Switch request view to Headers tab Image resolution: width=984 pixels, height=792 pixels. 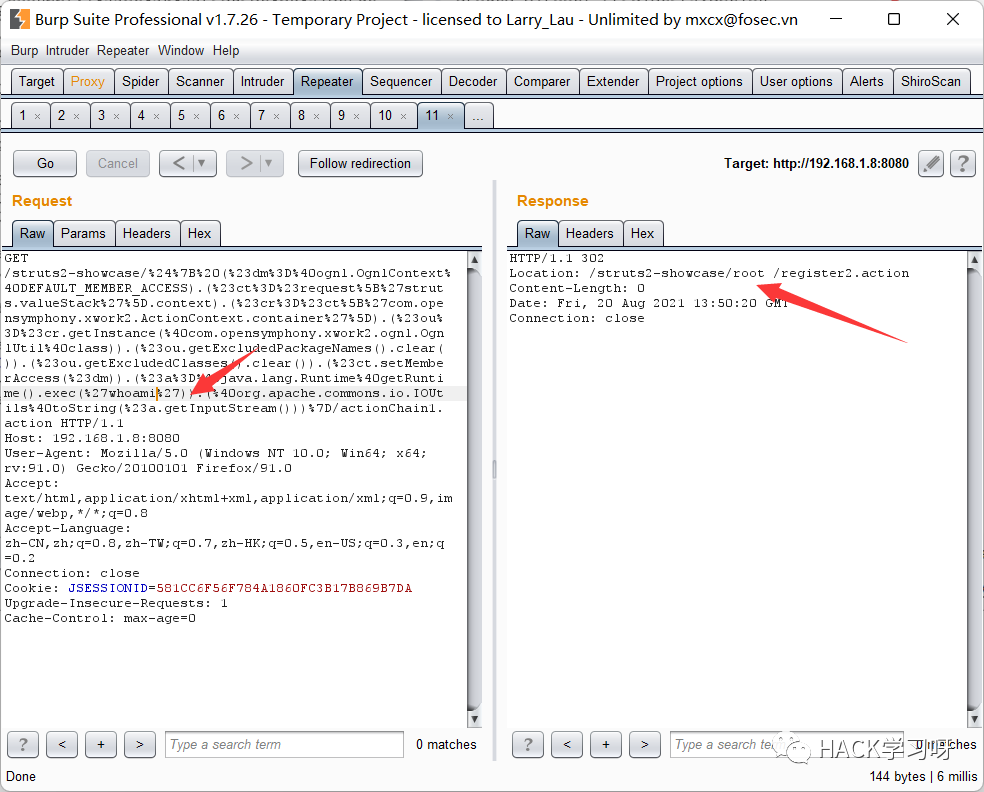[147, 233]
